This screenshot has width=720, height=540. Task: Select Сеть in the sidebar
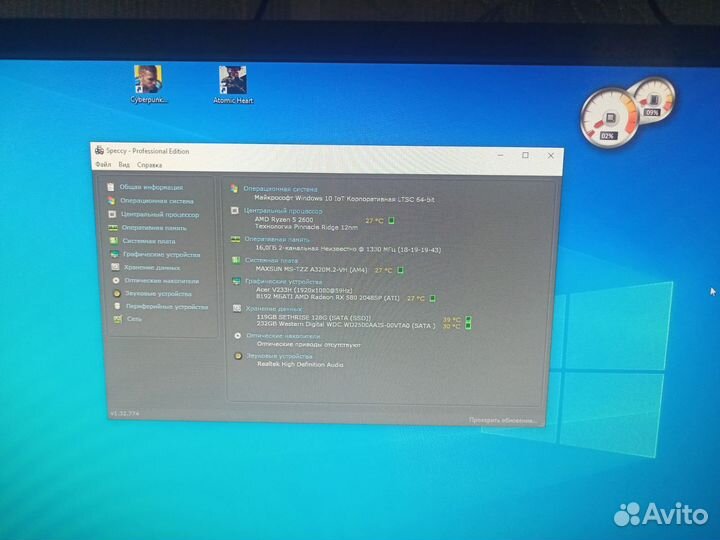click(x=134, y=319)
